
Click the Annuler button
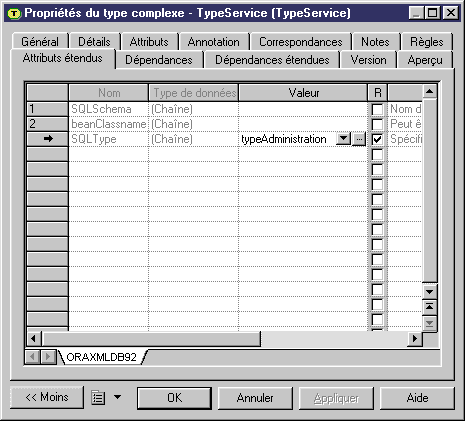[x=255, y=398]
